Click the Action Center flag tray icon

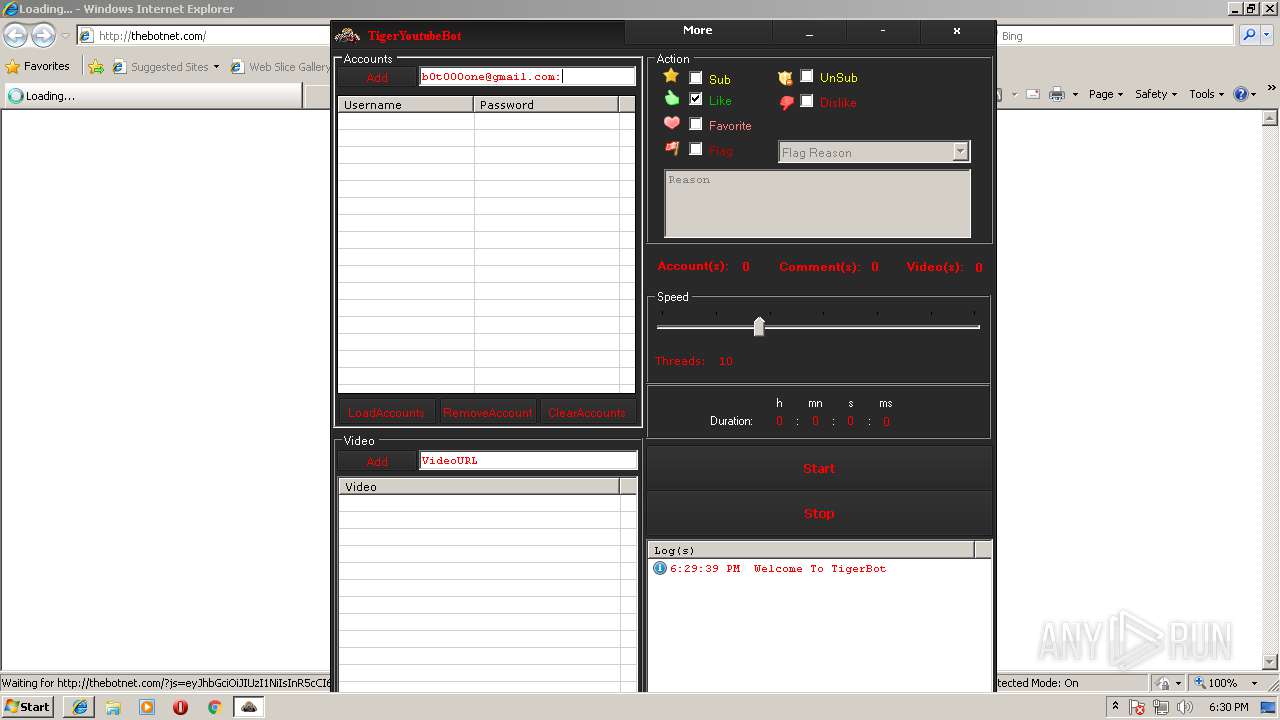[1138, 707]
